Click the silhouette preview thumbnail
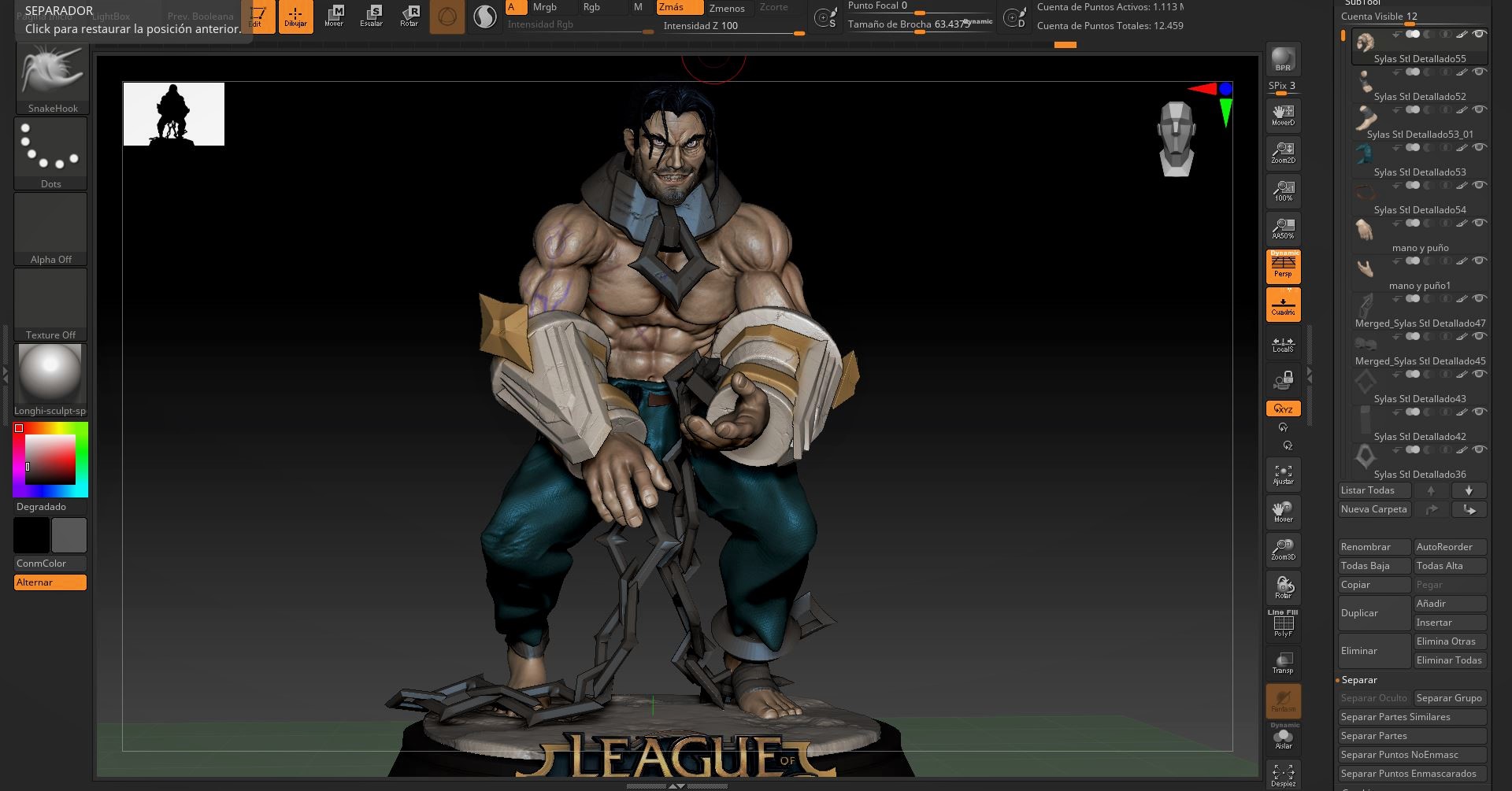The height and width of the screenshot is (791, 1512). [174, 114]
